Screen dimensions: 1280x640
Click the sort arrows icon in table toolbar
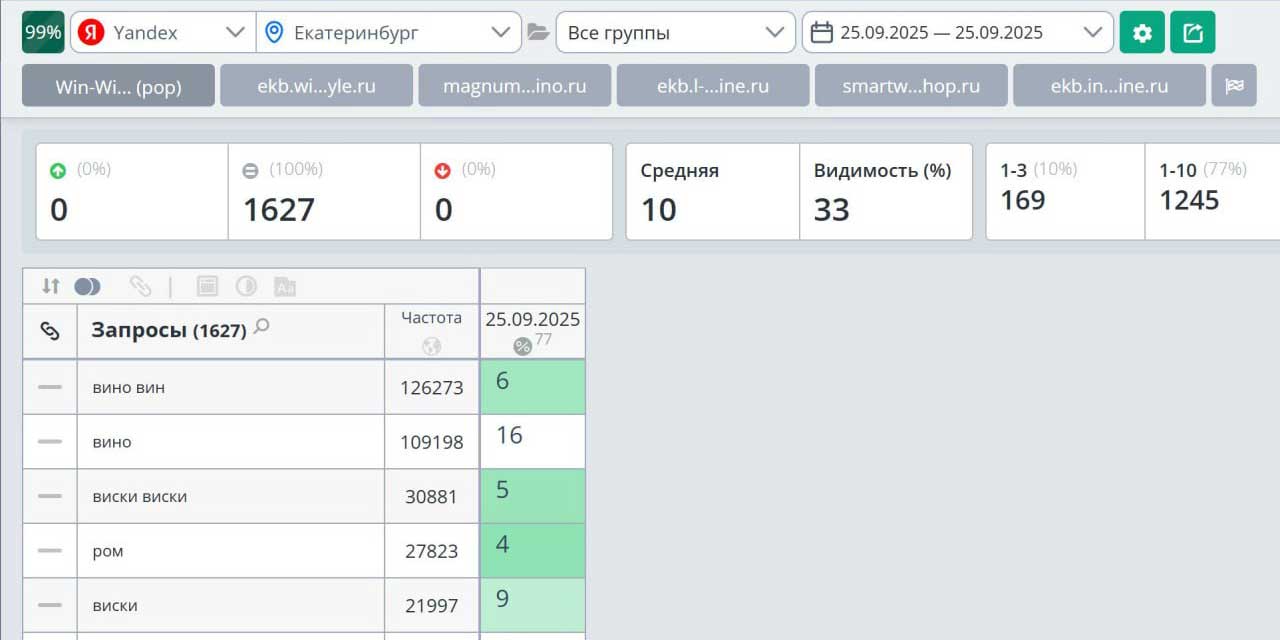[x=51, y=287]
